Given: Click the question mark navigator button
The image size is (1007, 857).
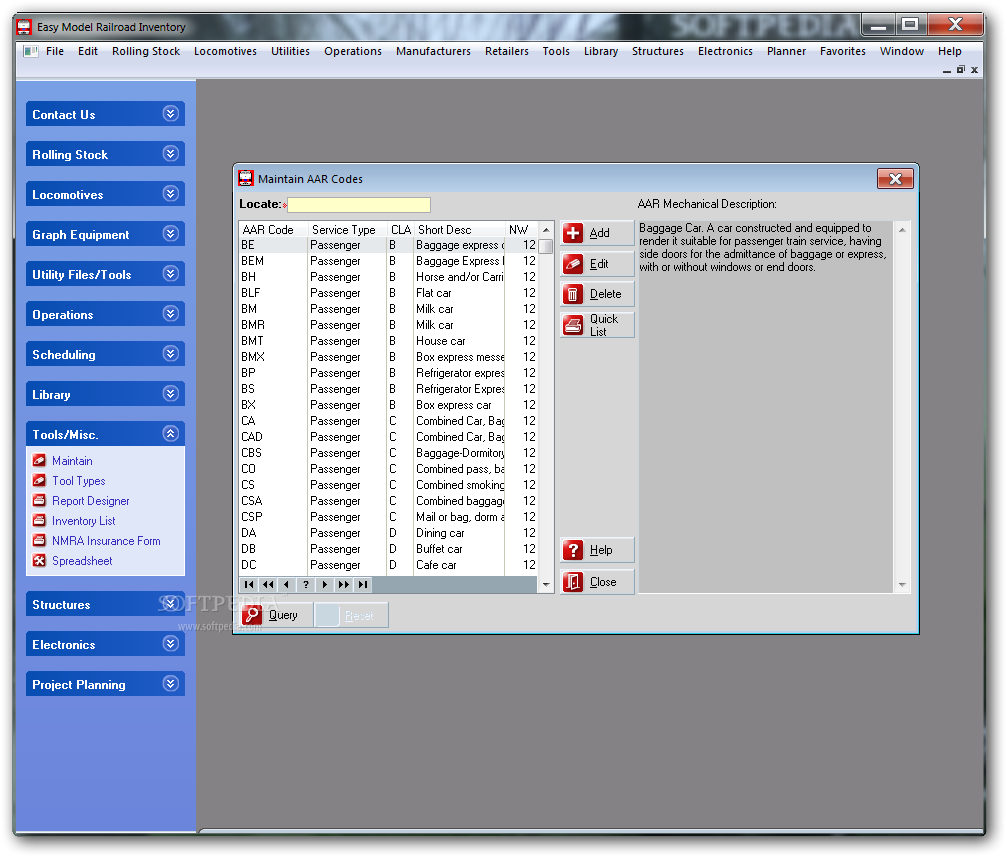Looking at the screenshot, I should (x=306, y=584).
